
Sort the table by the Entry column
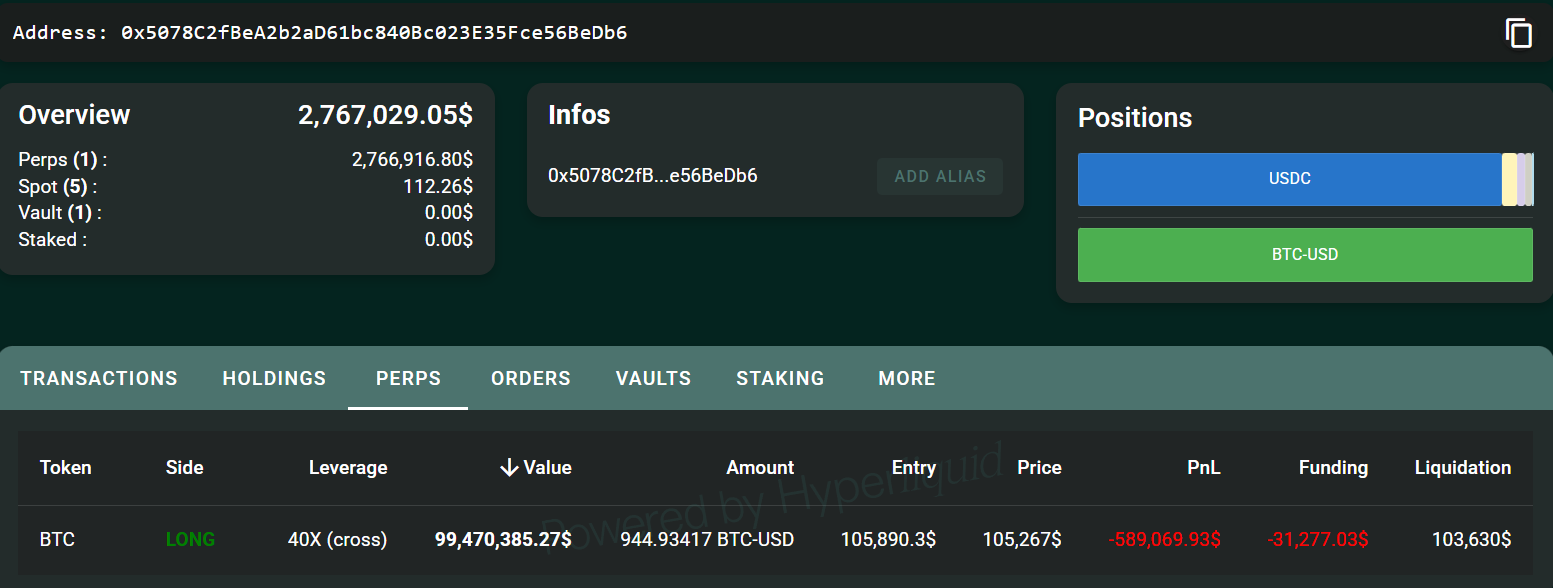coord(913,467)
